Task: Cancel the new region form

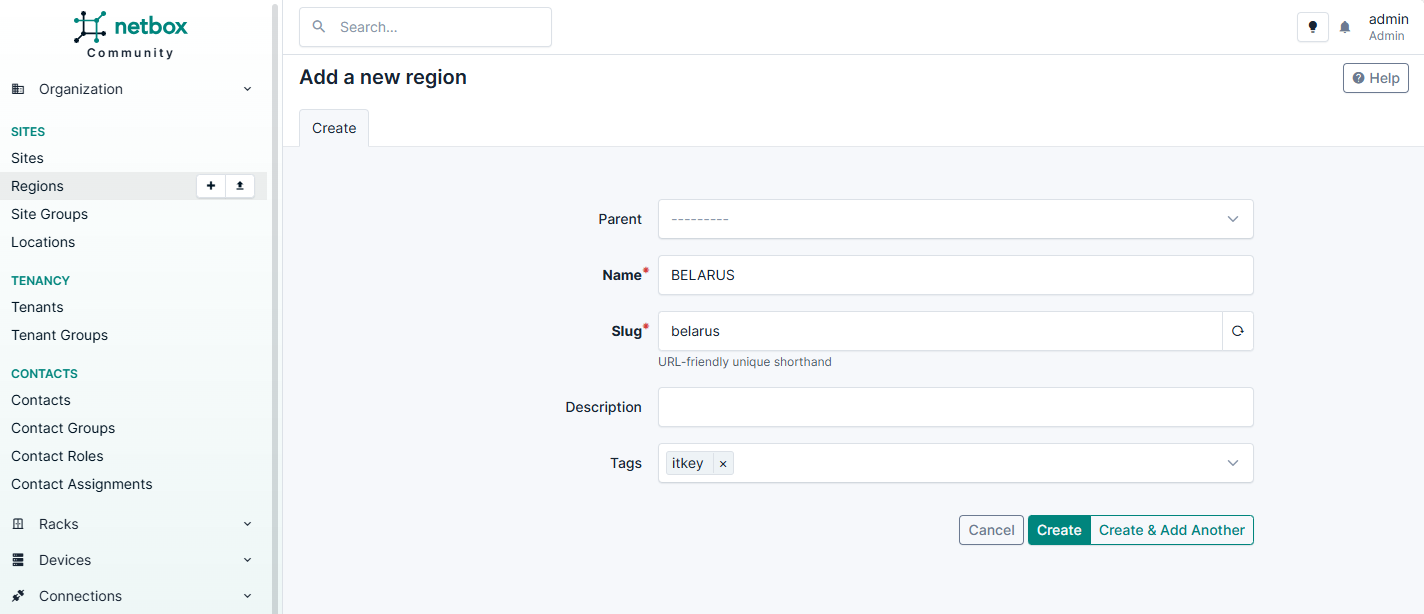Action: (x=991, y=530)
